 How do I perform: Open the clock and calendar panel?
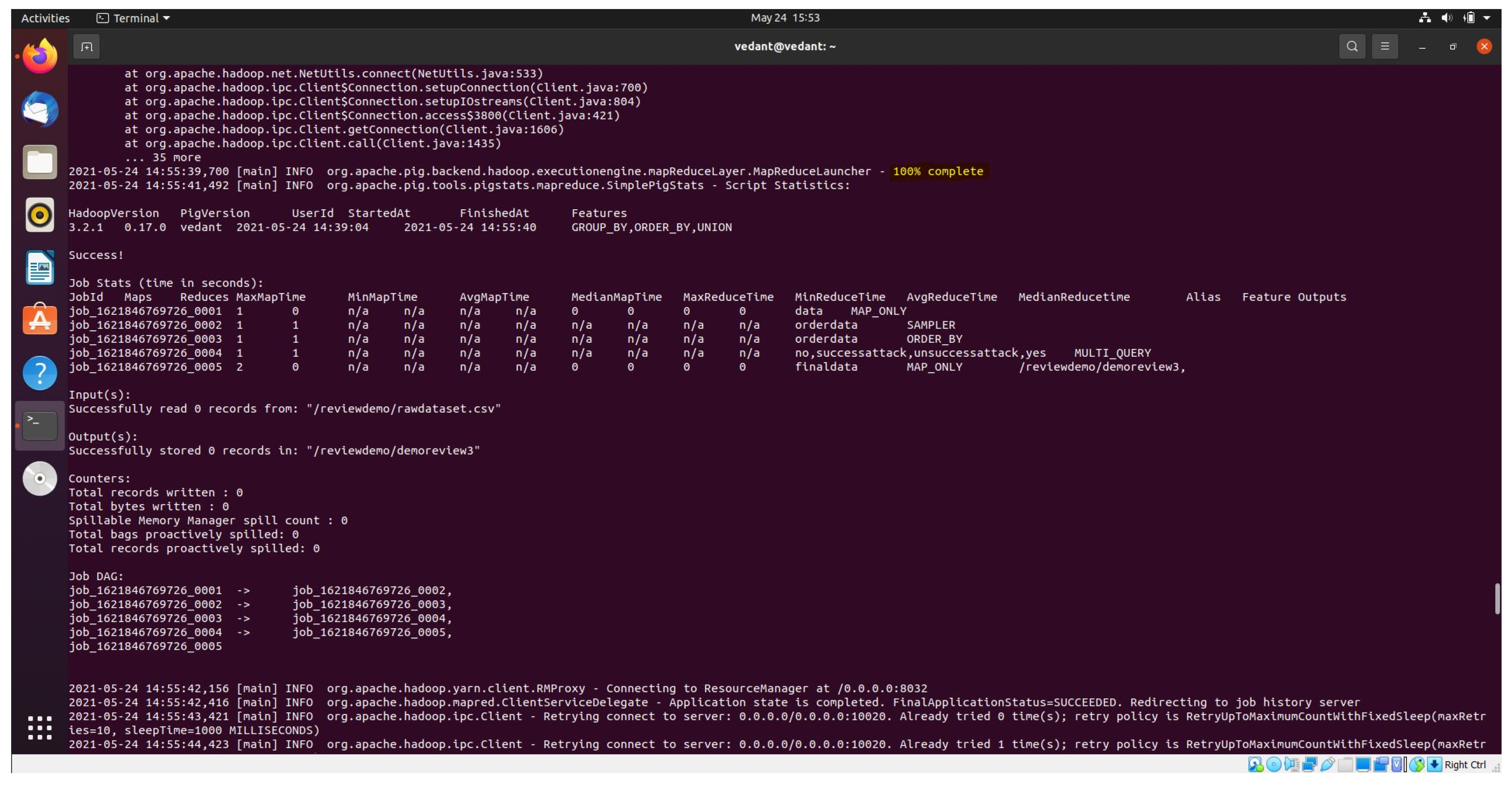point(785,18)
